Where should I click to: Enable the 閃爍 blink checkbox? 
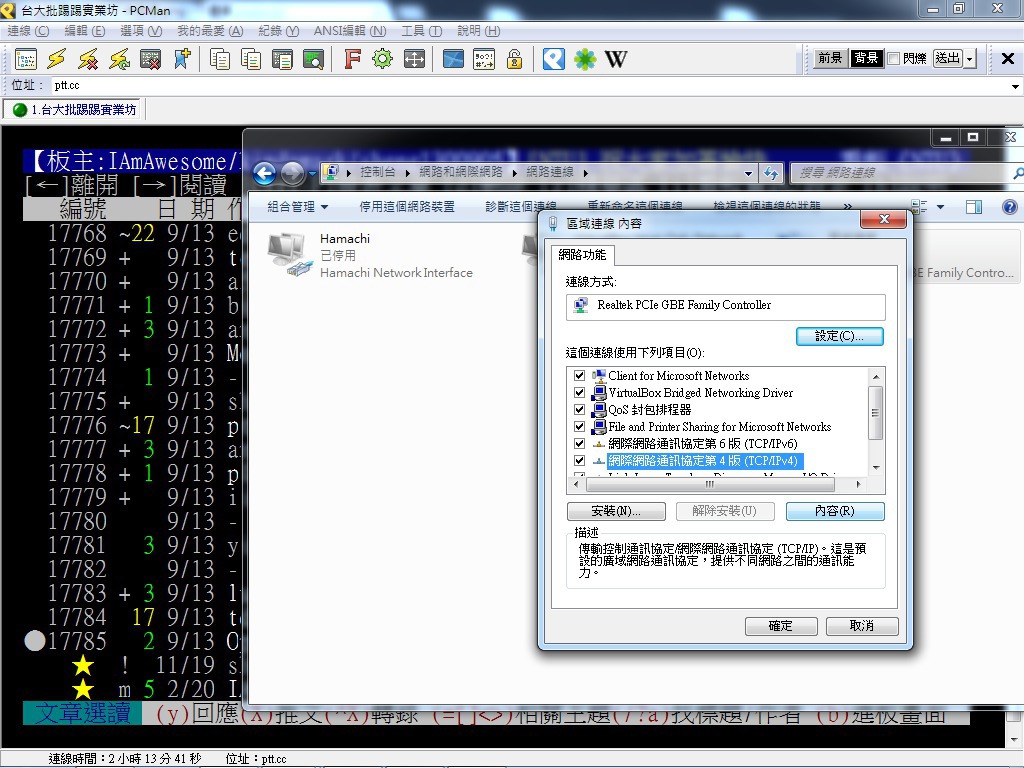[894, 59]
